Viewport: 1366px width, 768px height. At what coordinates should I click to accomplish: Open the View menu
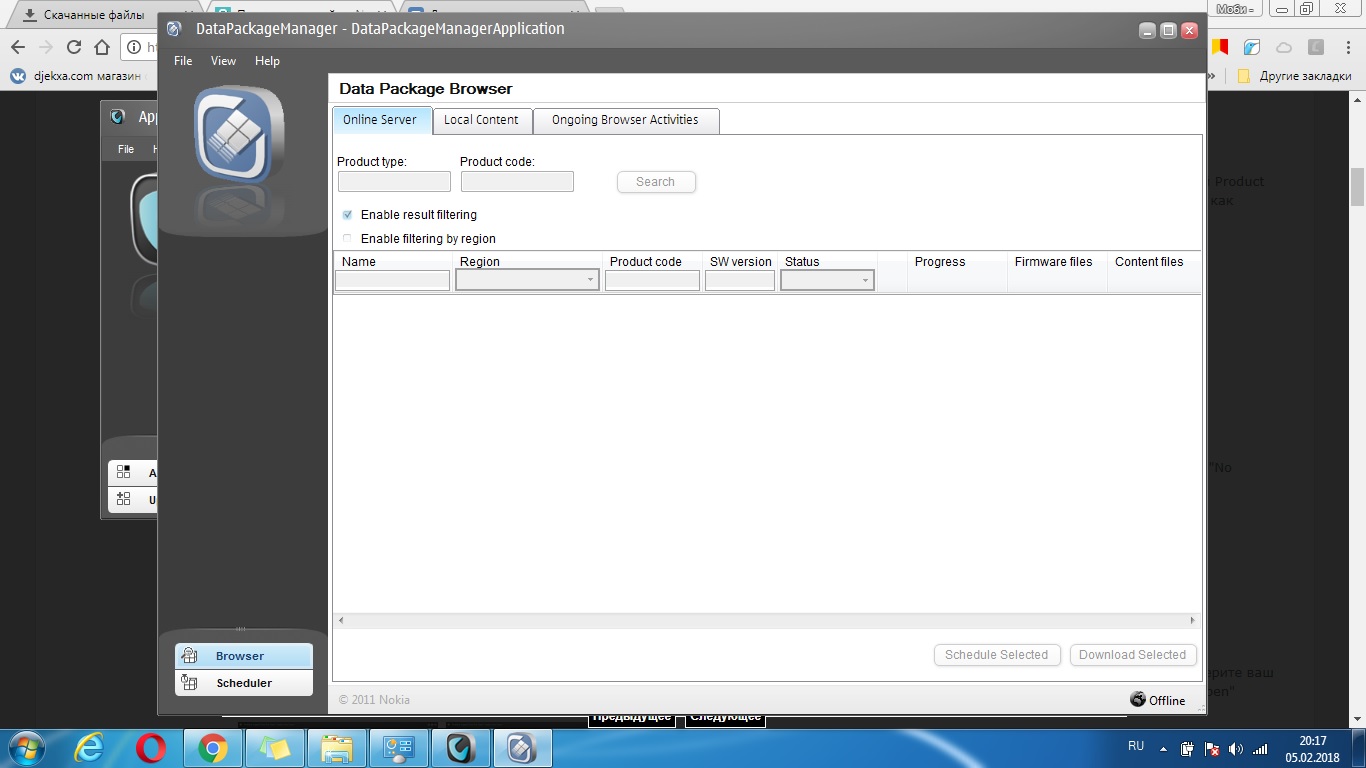point(223,61)
